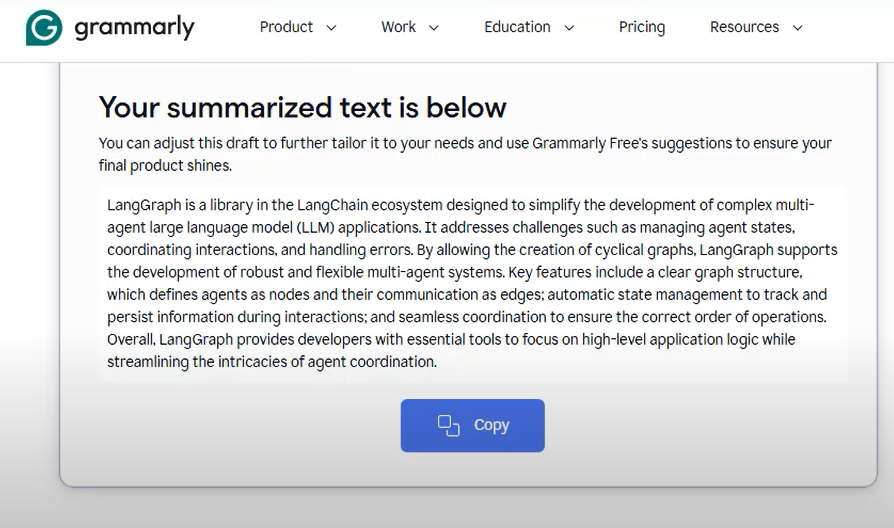Click the grammarly wordmark in the header
The height and width of the screenshot is (528, 894).
(135, 27)
